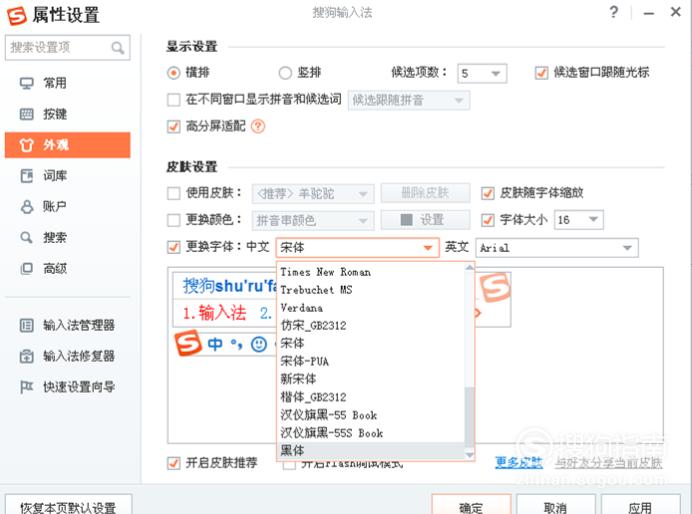This screenshot has height=514, width=692.
Task: Choose 汉仪旗黑-55S Book from the font list
Action: [371, 433]
